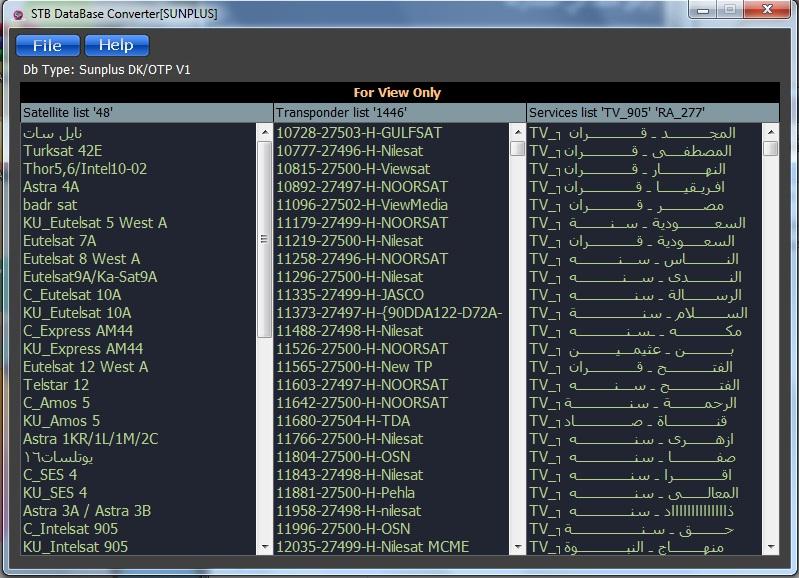This screenshot has height=578, width=799.
Task: Click the services list scroll-up arrow
Action: pyautogui.click(x=770, y=132)
